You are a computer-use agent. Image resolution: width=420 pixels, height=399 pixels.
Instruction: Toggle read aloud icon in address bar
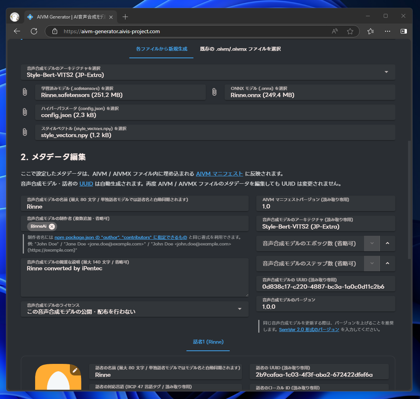tap(335, 31)
